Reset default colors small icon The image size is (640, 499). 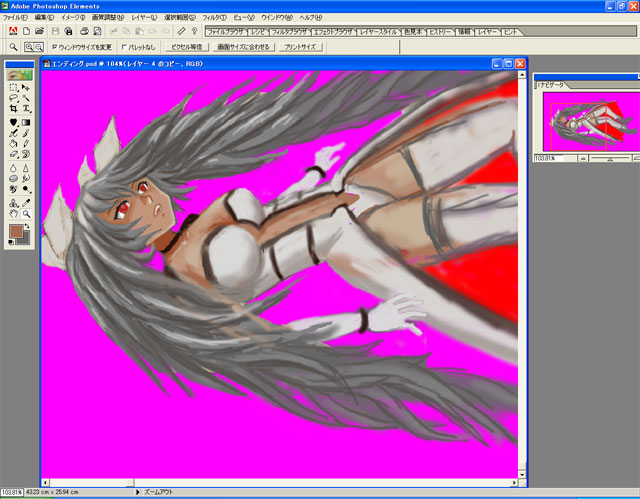(11, 242)
